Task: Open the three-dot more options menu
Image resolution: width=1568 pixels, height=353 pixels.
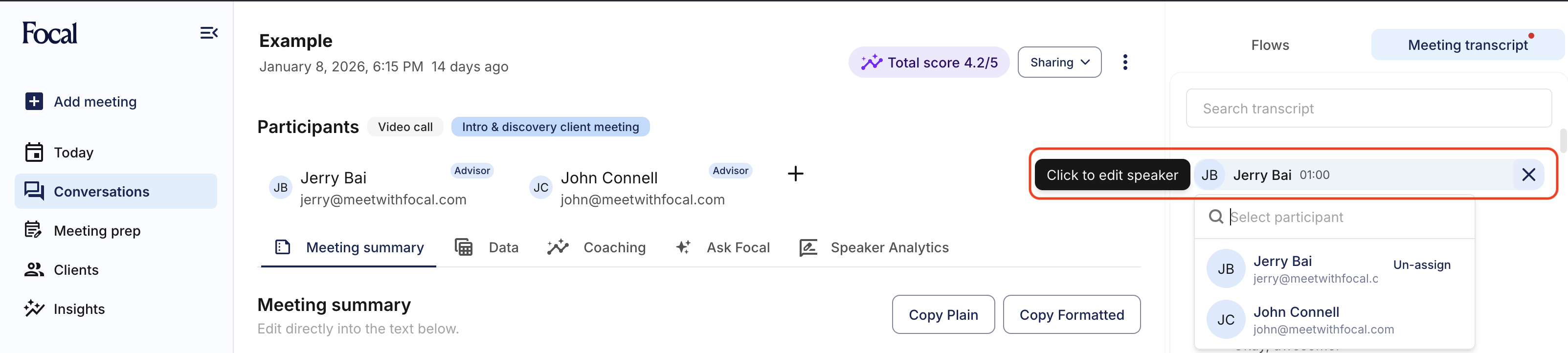Action: pos(1125,62)
